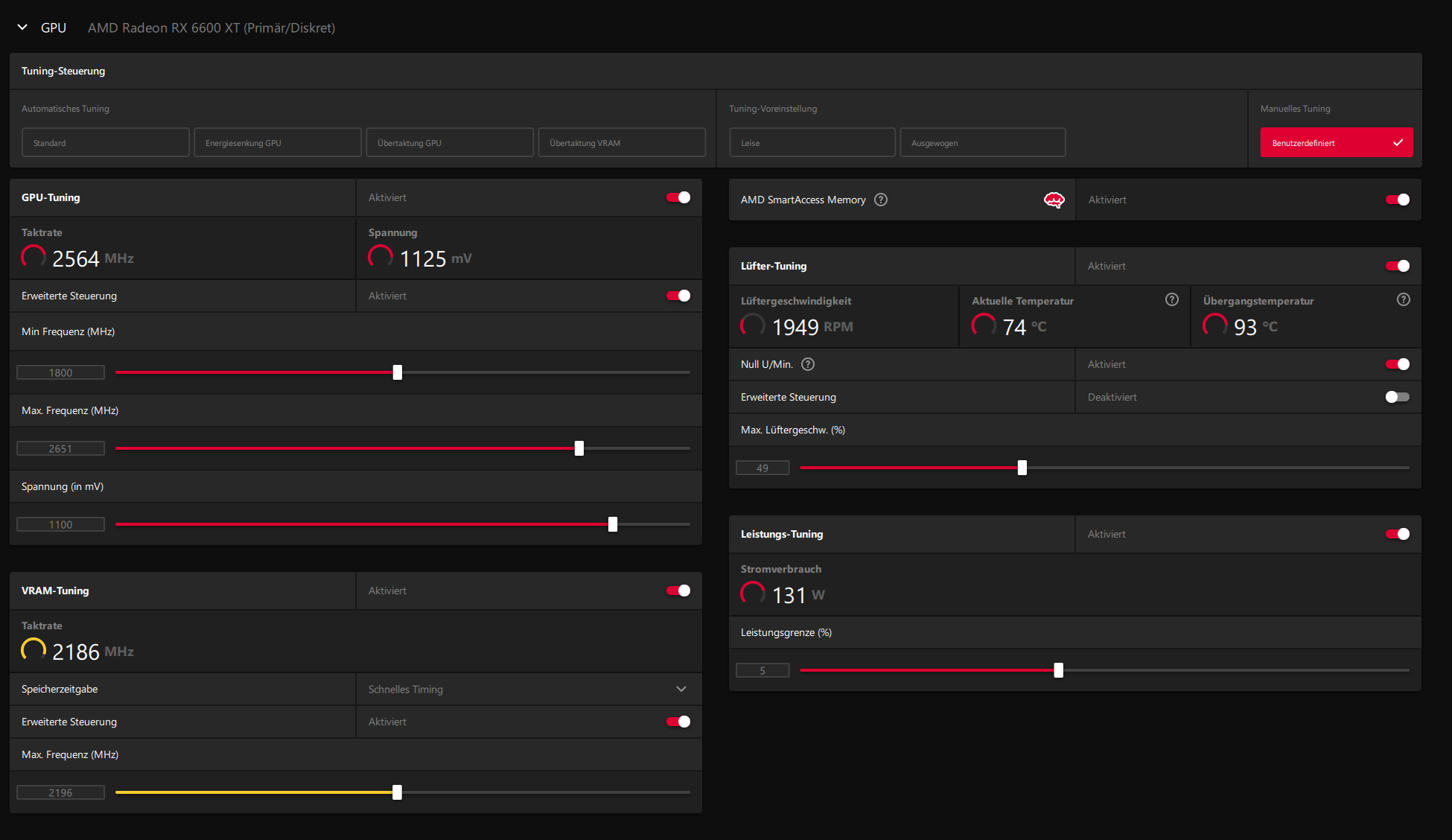Select the Ausgewogen tuning preset

[982, 142]
